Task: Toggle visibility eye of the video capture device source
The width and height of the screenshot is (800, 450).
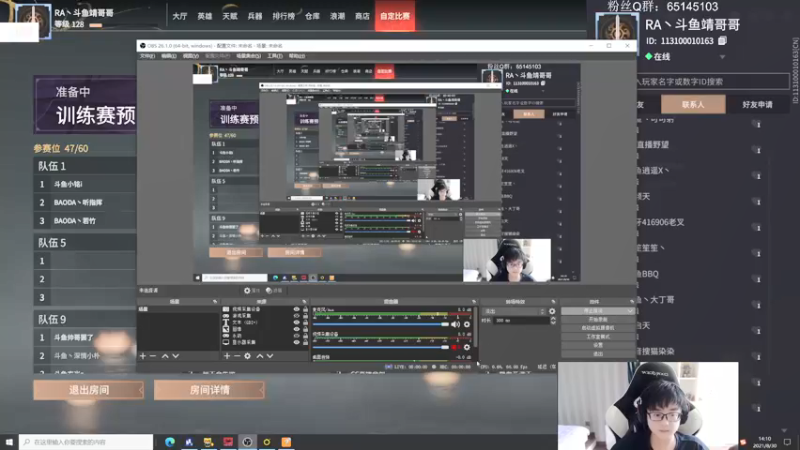Action: coord(296,309)
